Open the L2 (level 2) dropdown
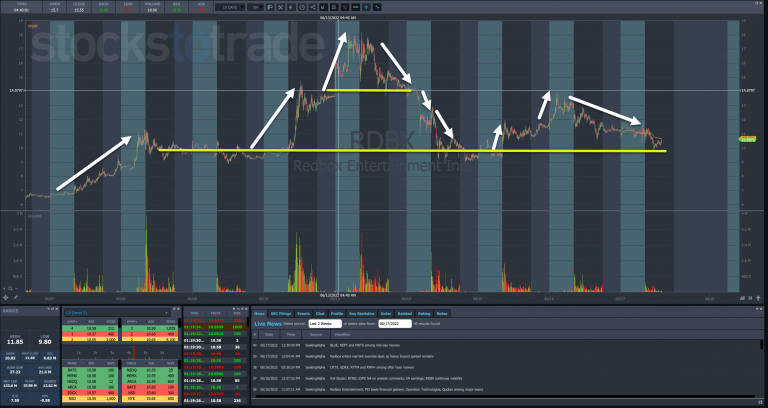 click(117, 312)
